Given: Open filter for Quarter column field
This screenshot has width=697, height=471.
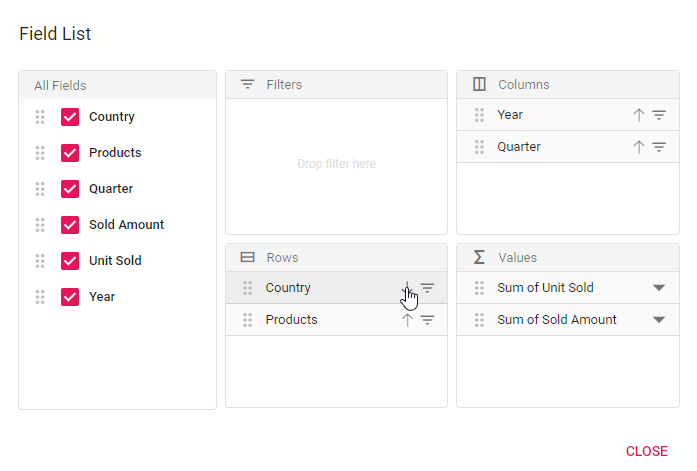Looking at the screenshot, I should point(659,147).
